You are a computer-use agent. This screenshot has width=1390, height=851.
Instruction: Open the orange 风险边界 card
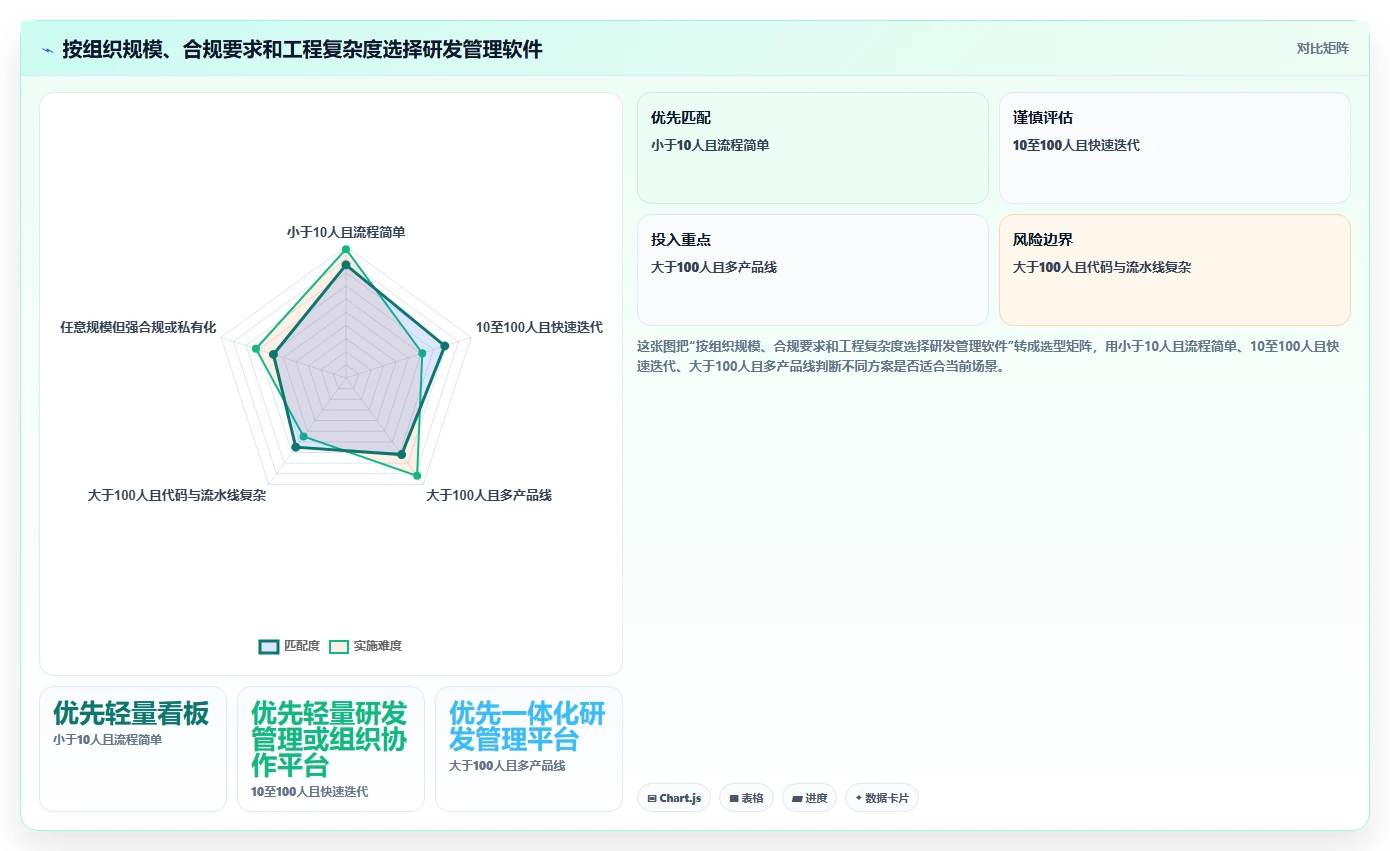coord(1175,270)
